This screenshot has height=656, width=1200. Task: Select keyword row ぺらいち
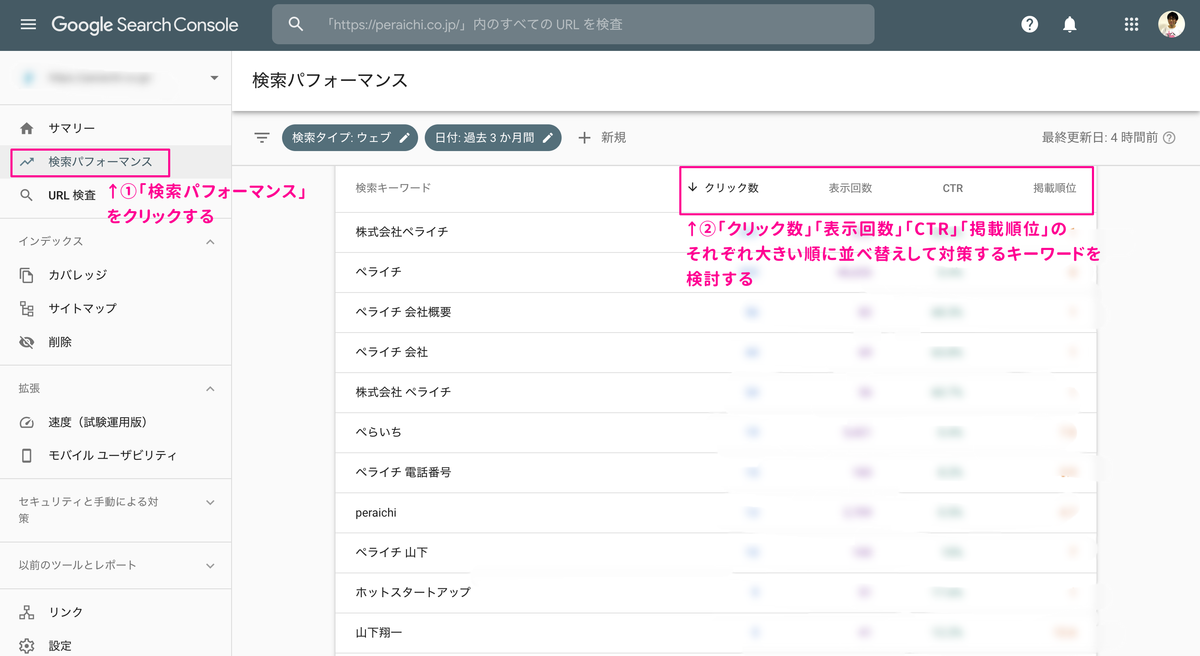[715, 432]
